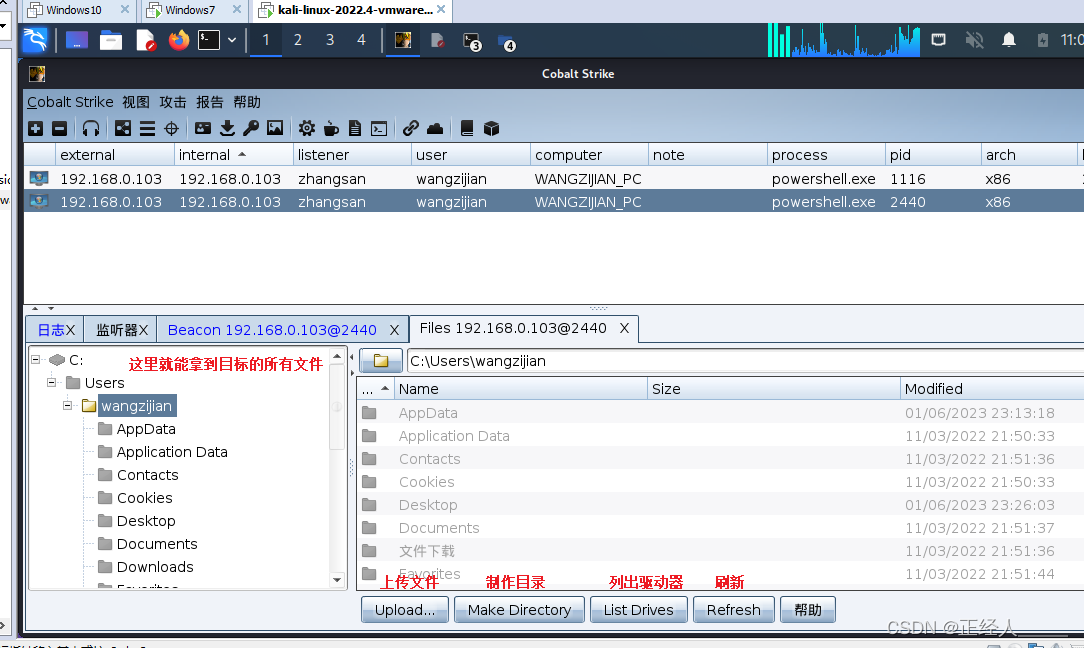
Task: Click the Refresh button
Action: [733, 610]
